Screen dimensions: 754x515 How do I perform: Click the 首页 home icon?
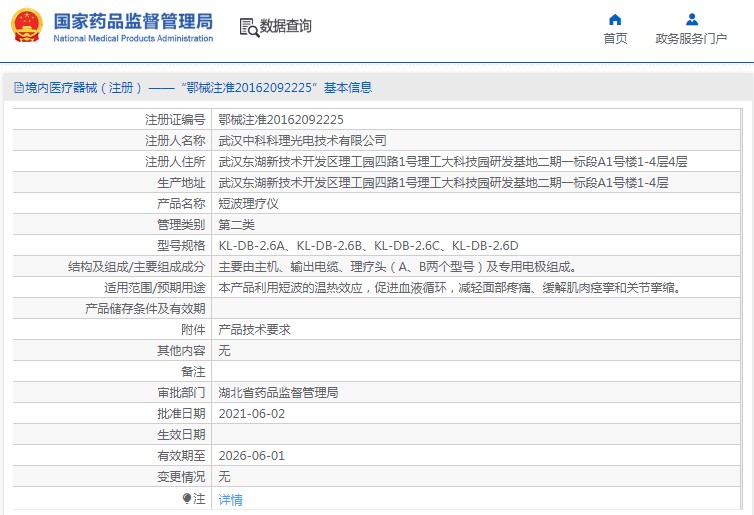tap(615, 20)
